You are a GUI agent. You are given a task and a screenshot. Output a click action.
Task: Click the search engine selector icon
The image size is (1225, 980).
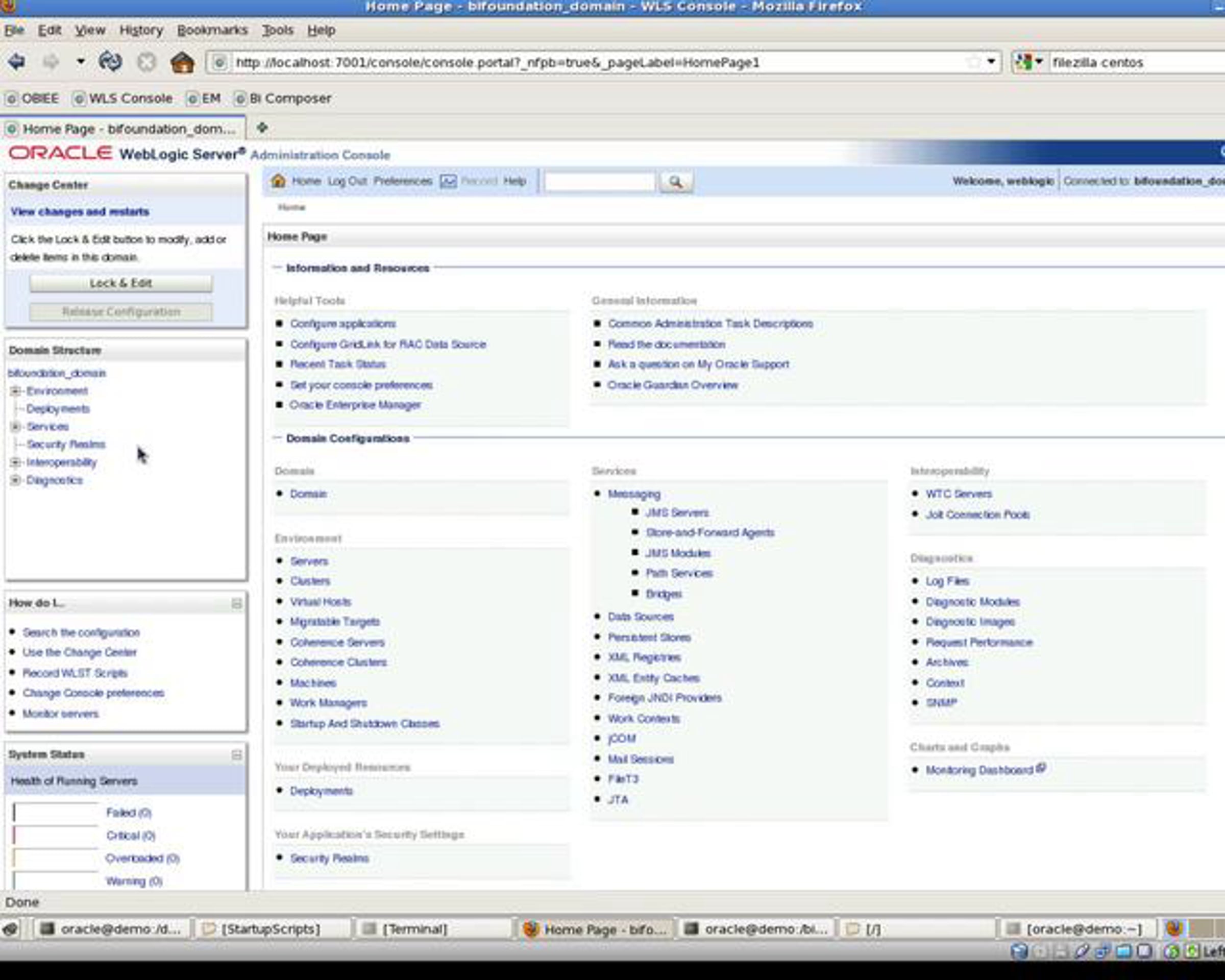click(1027, 62)
